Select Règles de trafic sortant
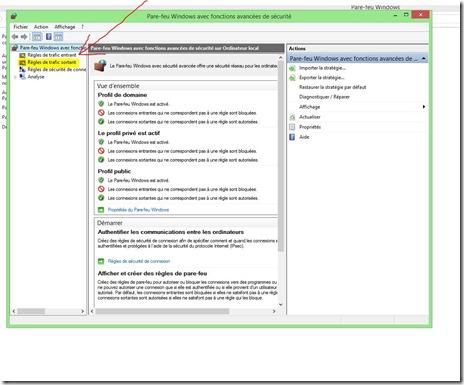 point(52,62)
